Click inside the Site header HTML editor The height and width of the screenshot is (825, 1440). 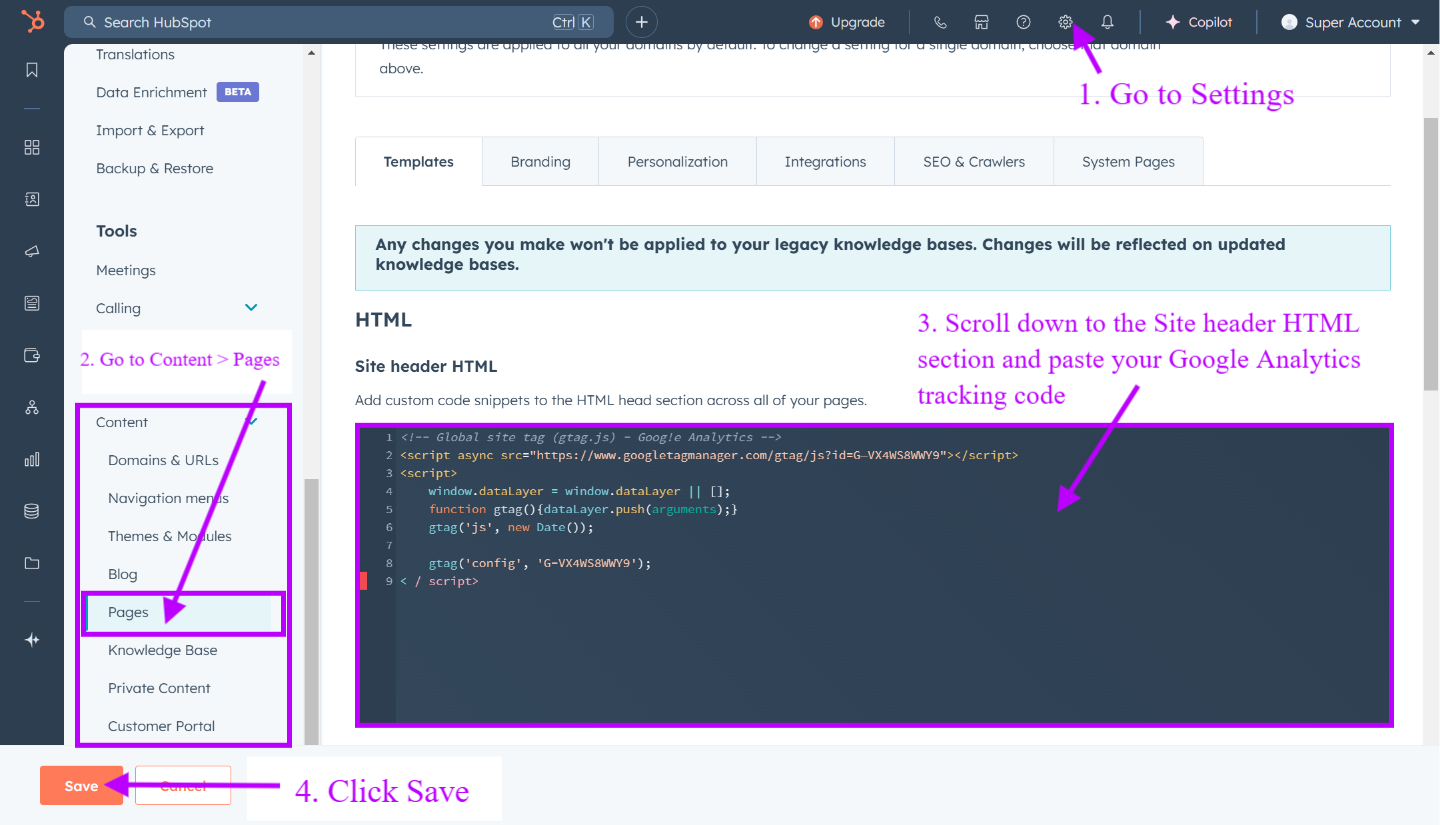point(874,575)
